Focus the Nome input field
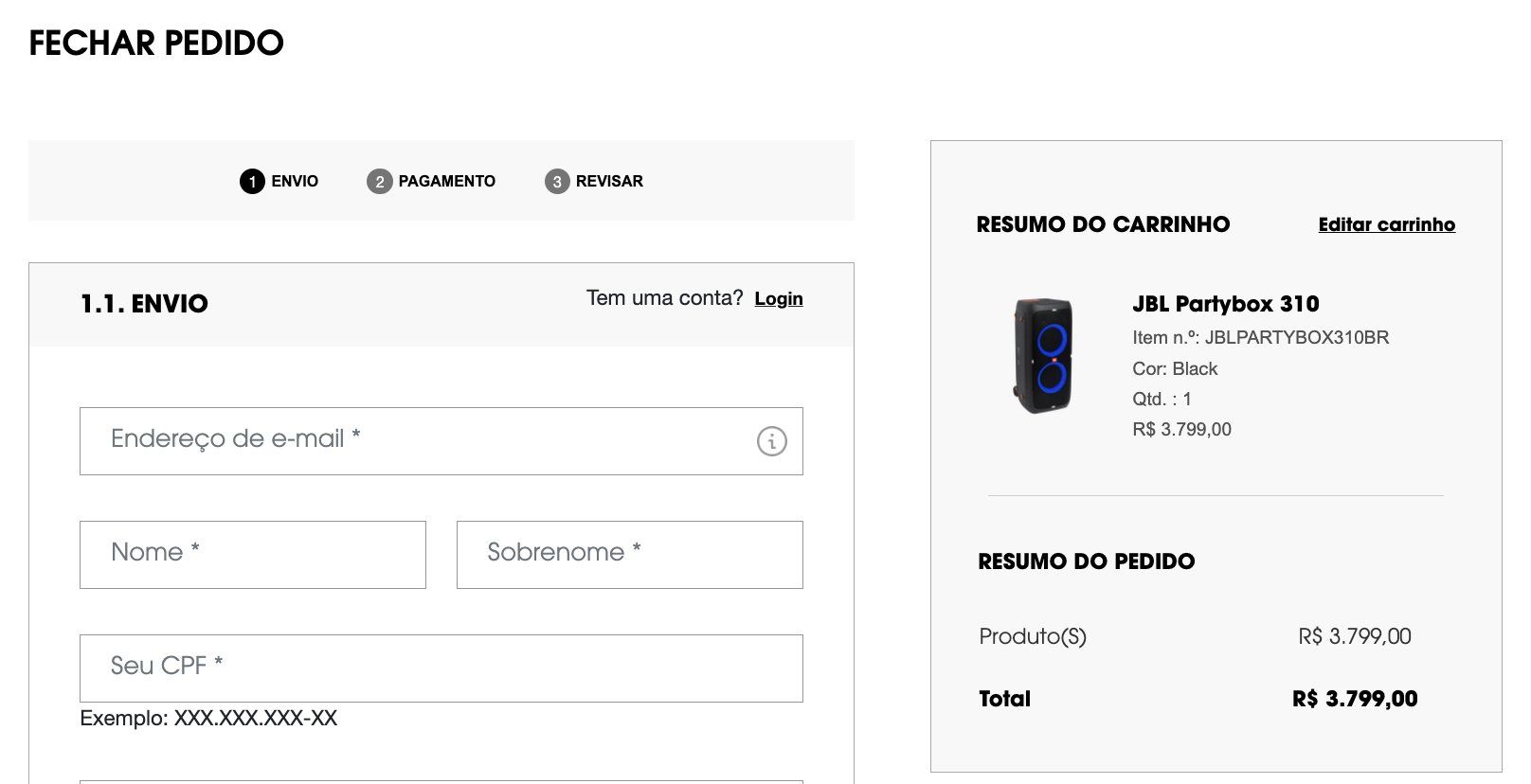The width and height of the screenshot is (1531, 784). pos(253,555)
